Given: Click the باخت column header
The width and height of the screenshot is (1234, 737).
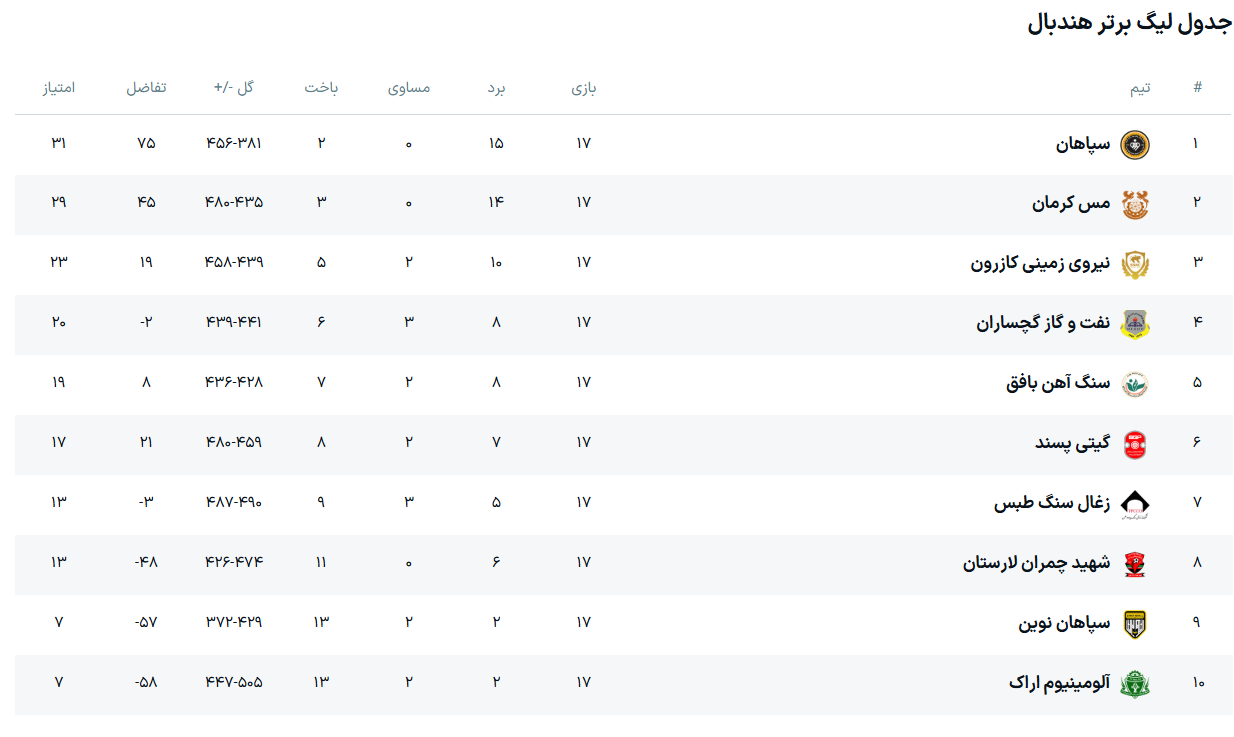Looking at the screenshot, I should pos(321,88).
